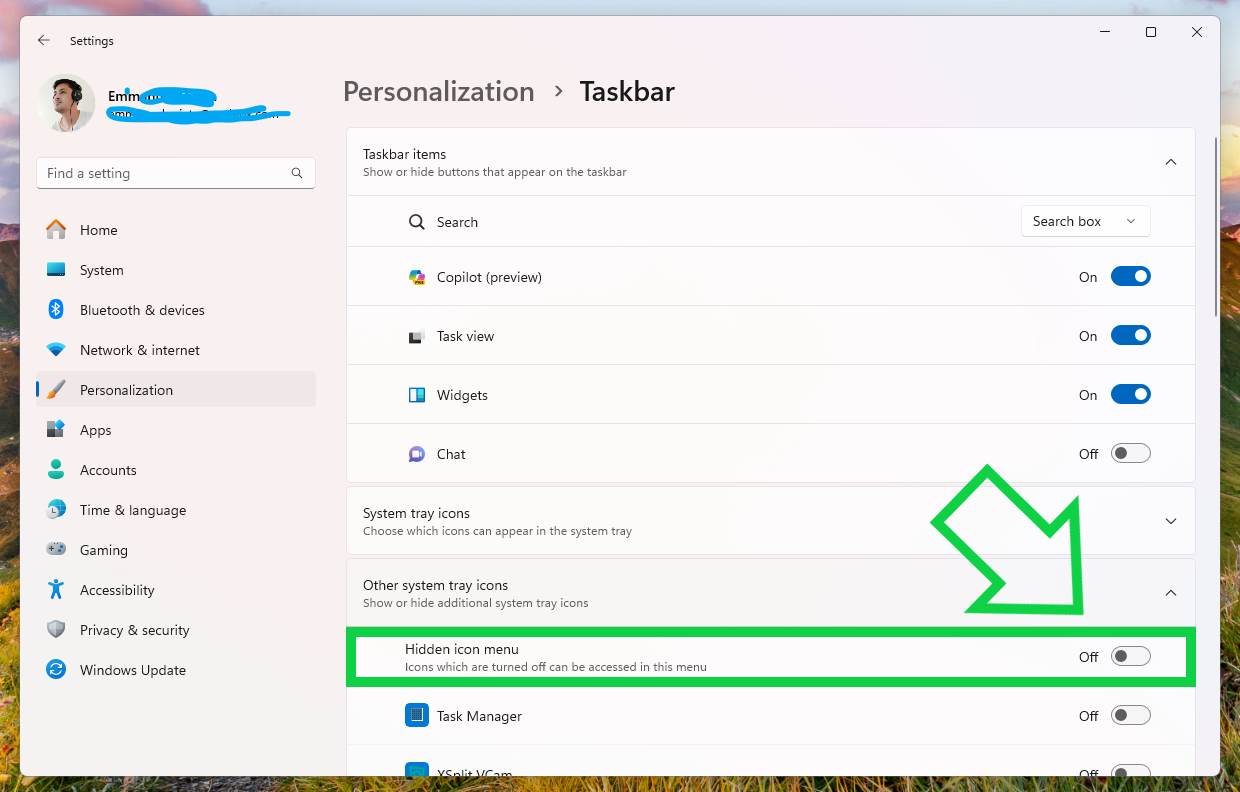
Task: Go to Time & language settings
Action: 132,510
